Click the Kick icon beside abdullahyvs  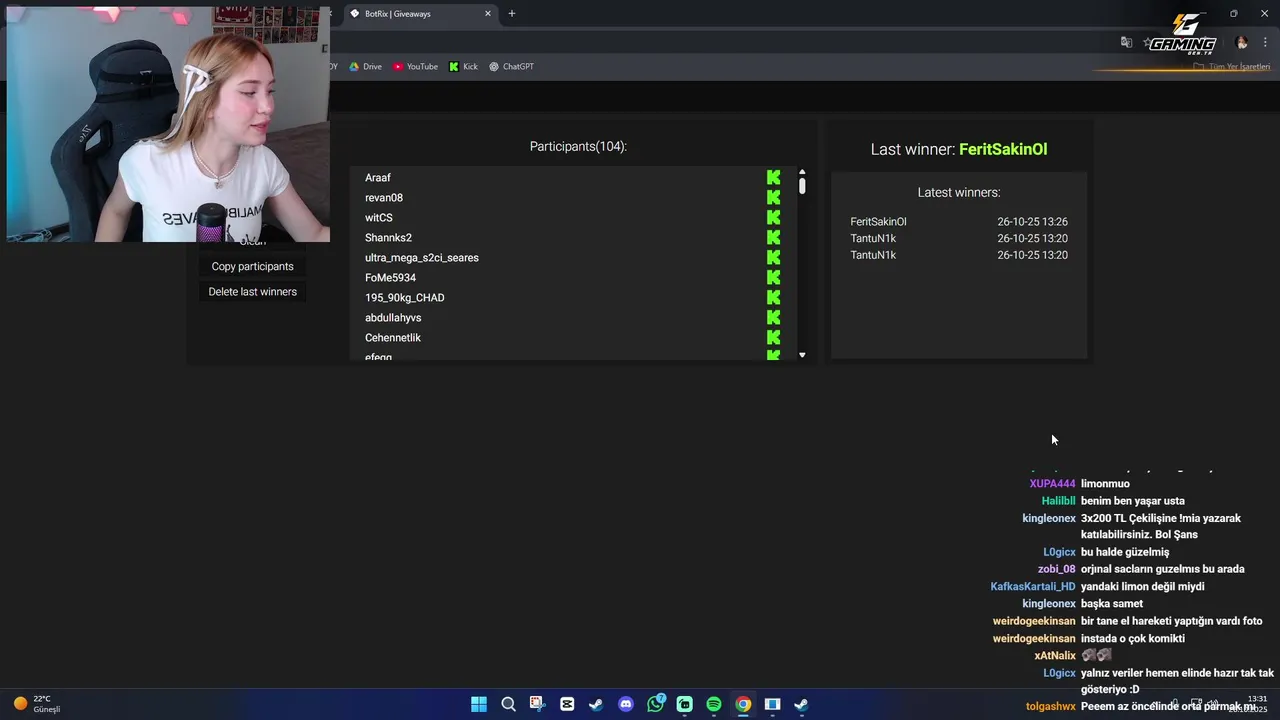pos(773,317)
